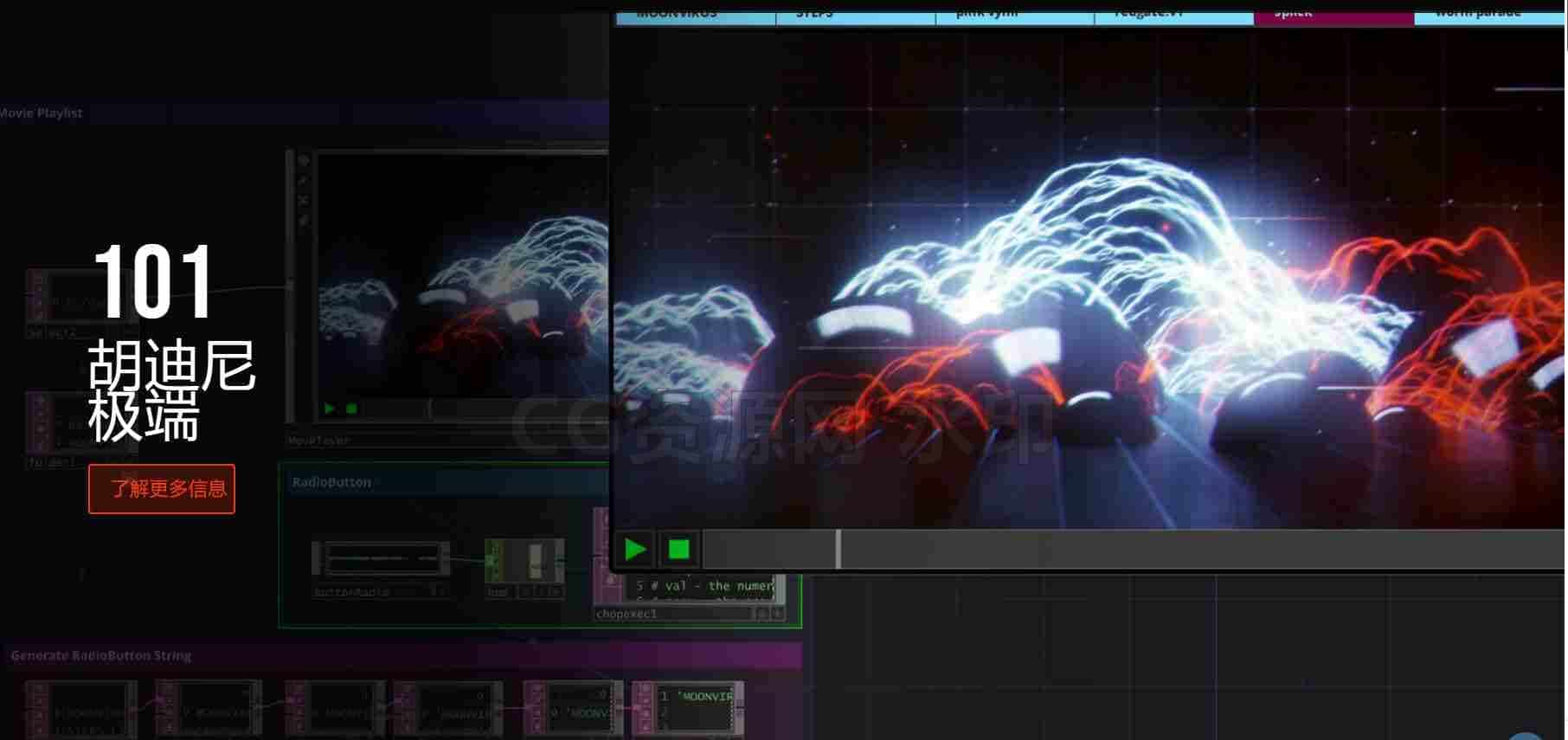Stop playback with the large green square button
Screen dimensions: 1568x740
[679, 550]
